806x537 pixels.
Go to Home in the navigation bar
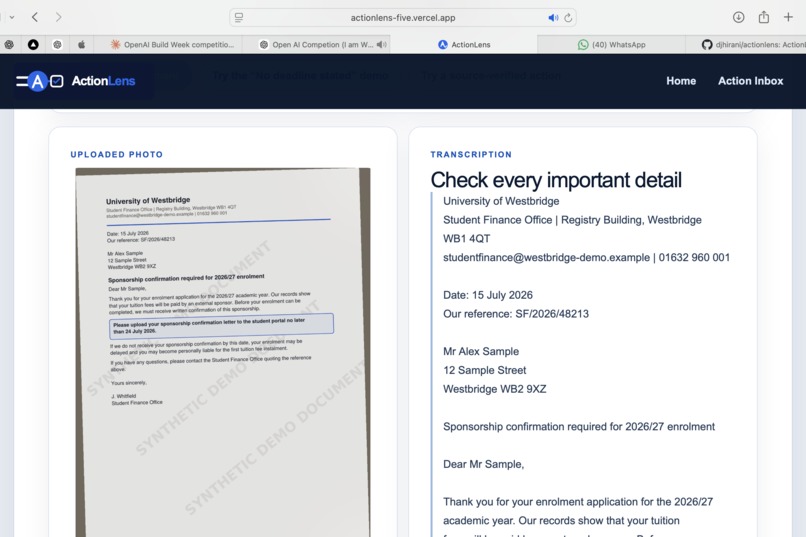point(681,81)
